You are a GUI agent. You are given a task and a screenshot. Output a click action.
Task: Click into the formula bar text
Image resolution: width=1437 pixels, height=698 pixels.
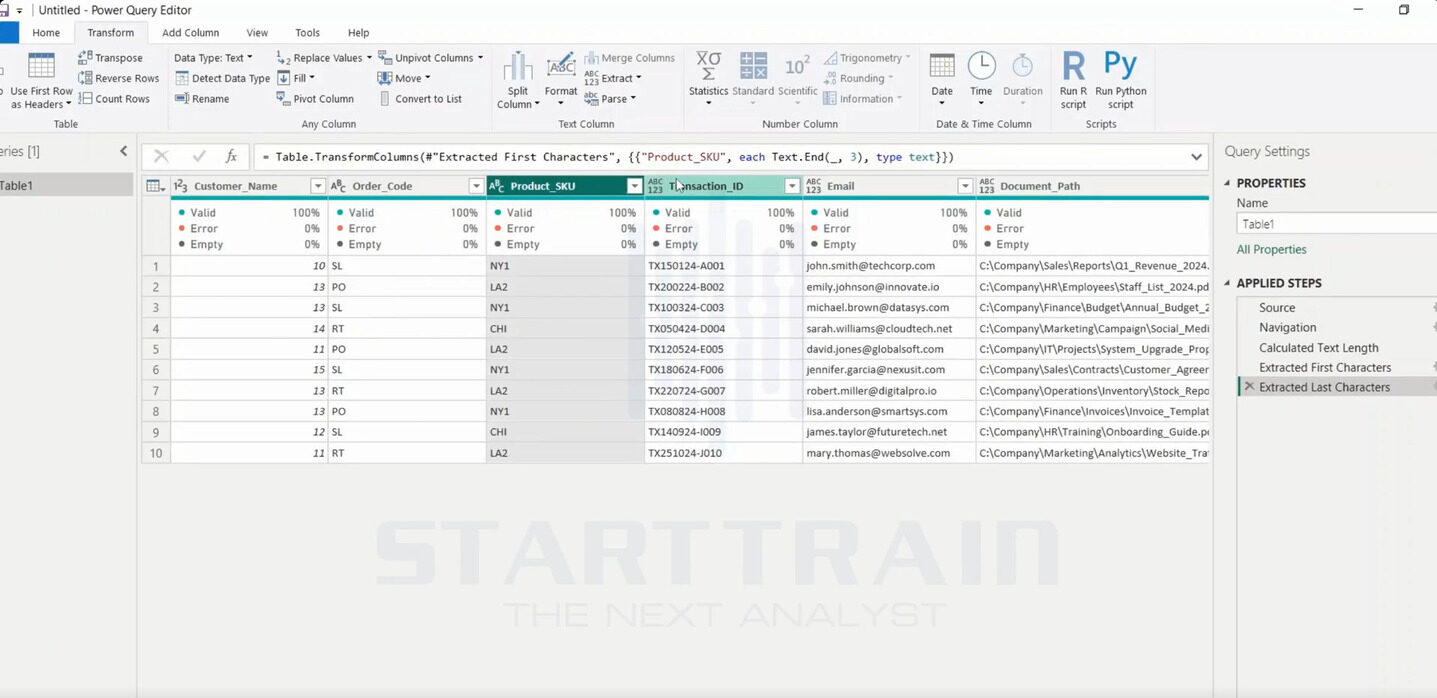click(x=720, y=157)
